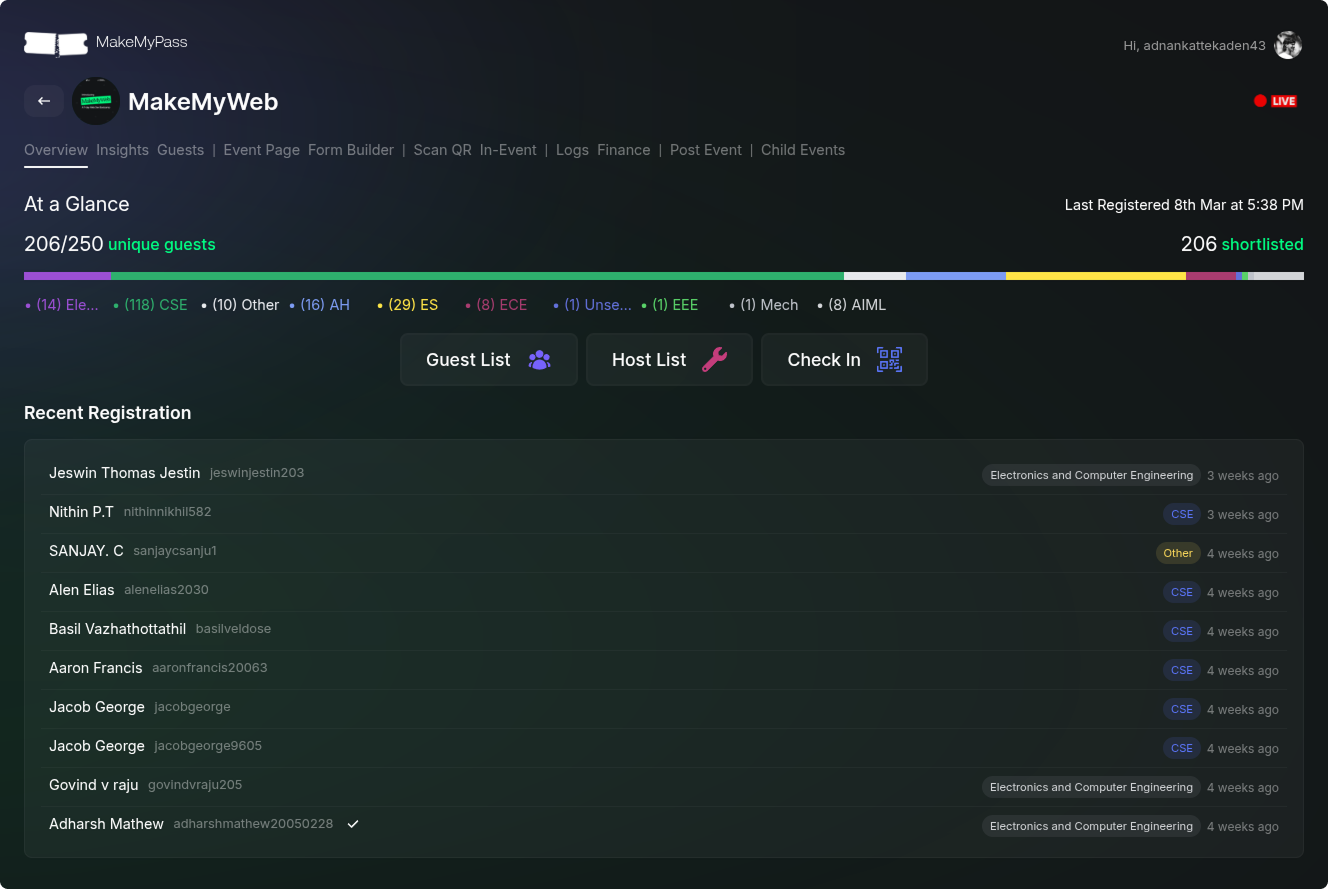1328x889 pixels.
Task: Go to the Event Page tab
Action: [x=261, y=150]
